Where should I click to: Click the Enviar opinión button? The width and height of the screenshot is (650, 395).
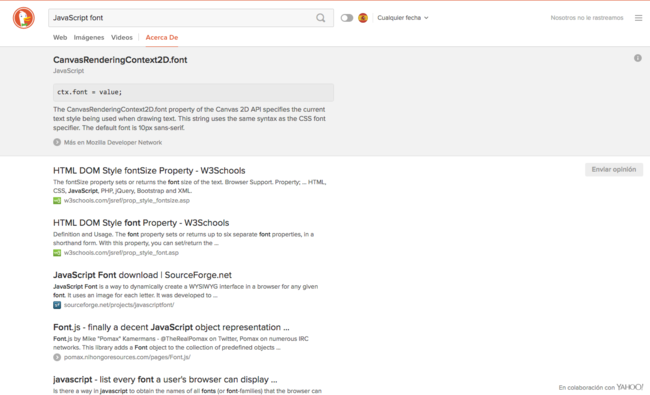coord(614,169)
